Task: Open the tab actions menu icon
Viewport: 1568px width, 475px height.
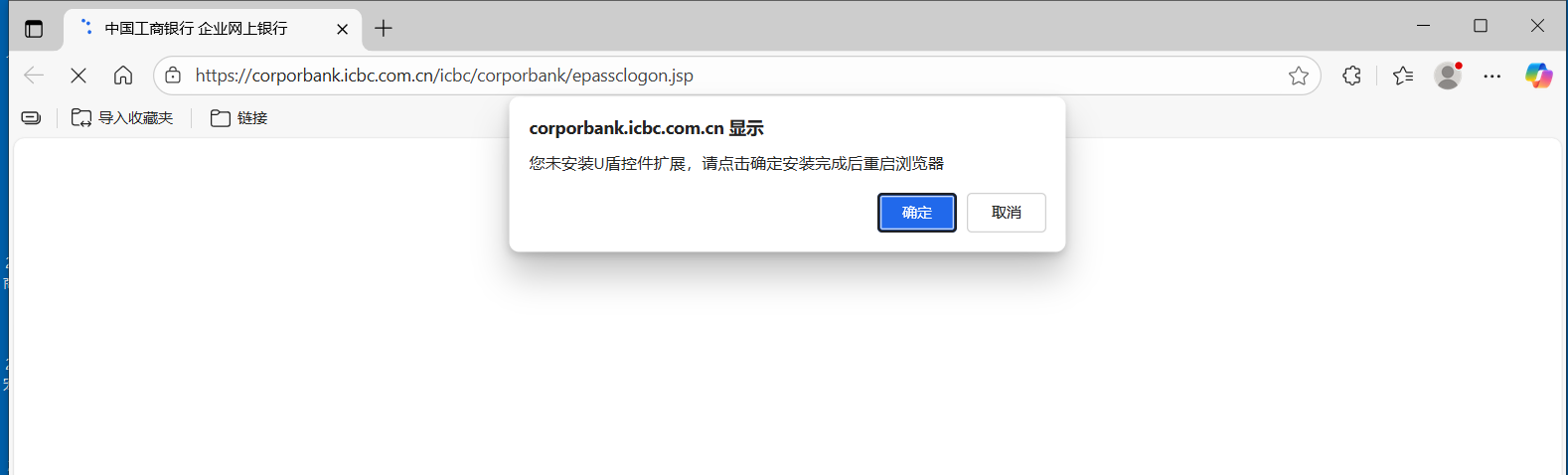Action: click(34, 29)
